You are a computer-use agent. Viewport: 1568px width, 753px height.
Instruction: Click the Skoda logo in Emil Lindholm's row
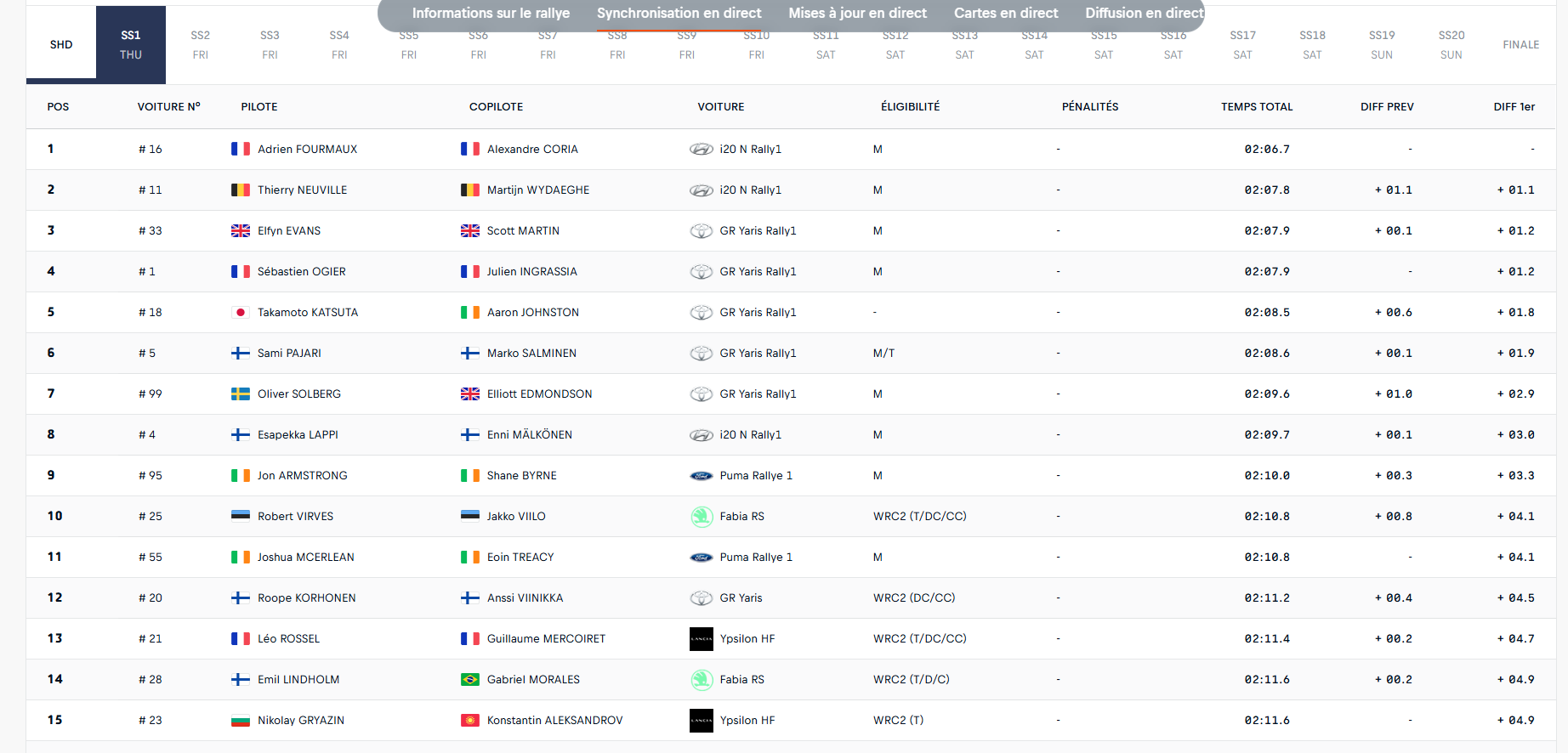click(x=702, y=679)
